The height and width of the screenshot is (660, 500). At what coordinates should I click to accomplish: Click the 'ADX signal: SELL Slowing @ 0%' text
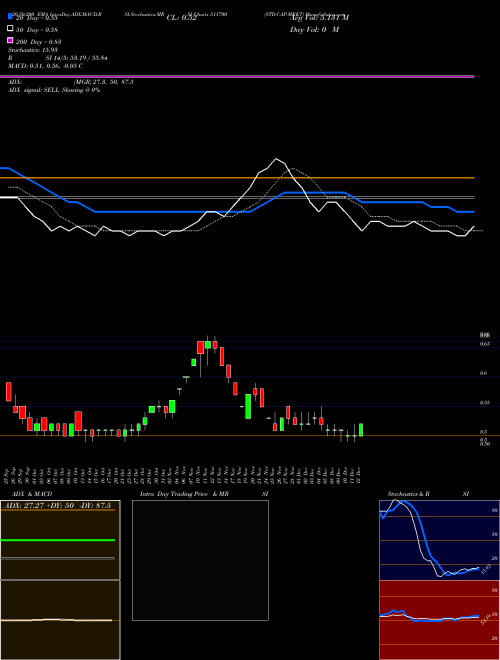tap(54, 90)
